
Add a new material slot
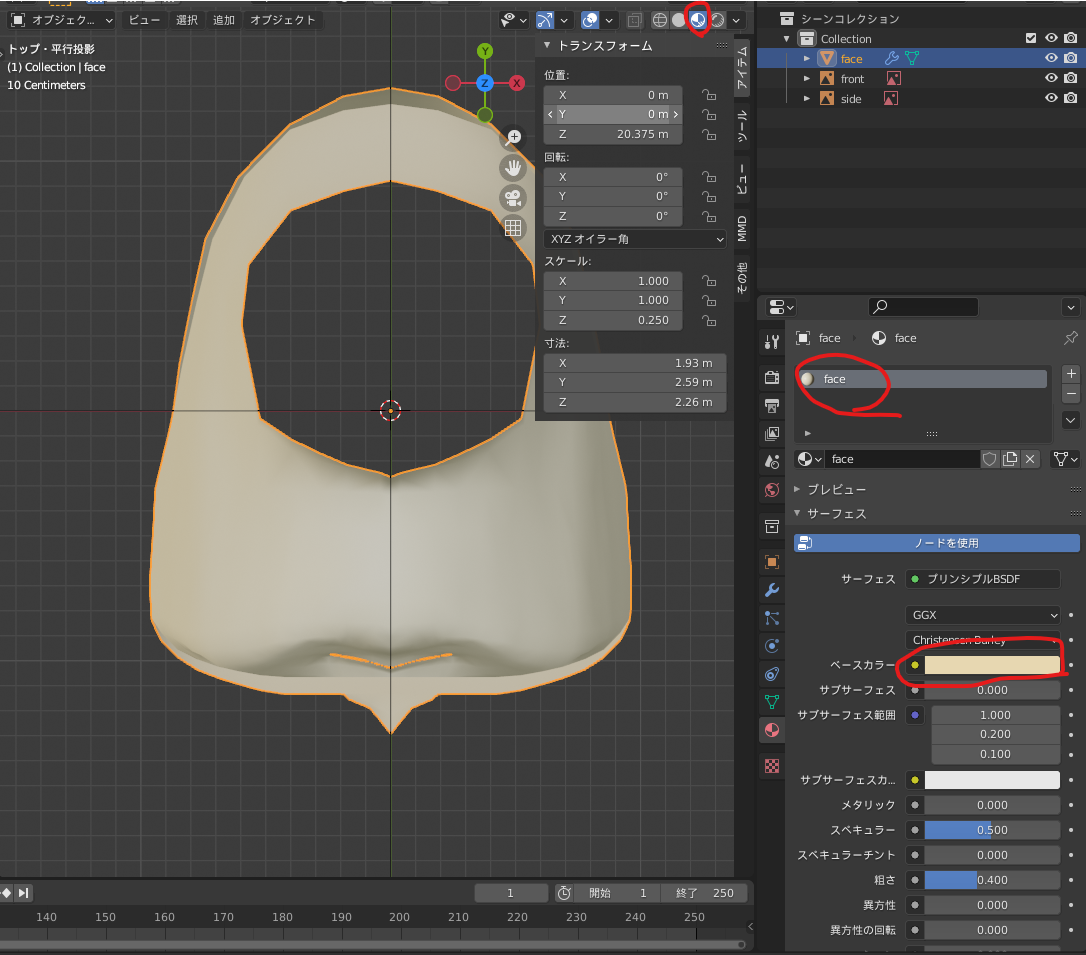(x=1071, y=373)
